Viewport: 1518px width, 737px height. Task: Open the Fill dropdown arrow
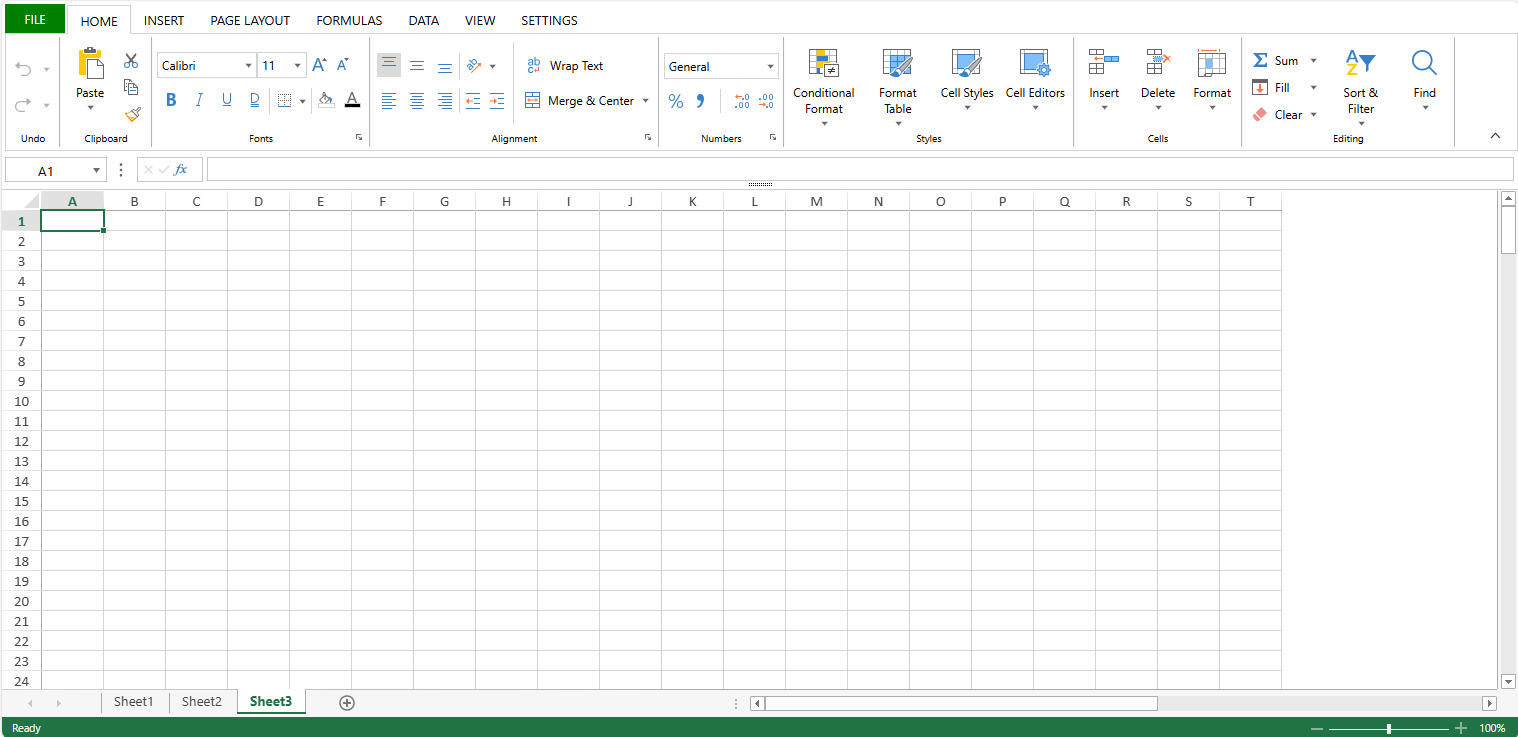[x=1314, y=88]
